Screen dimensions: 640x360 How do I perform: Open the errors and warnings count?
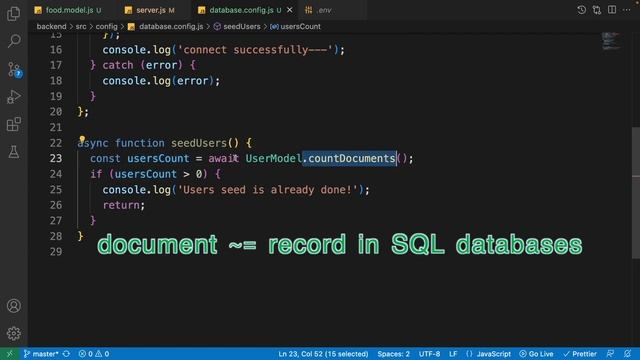94,354
